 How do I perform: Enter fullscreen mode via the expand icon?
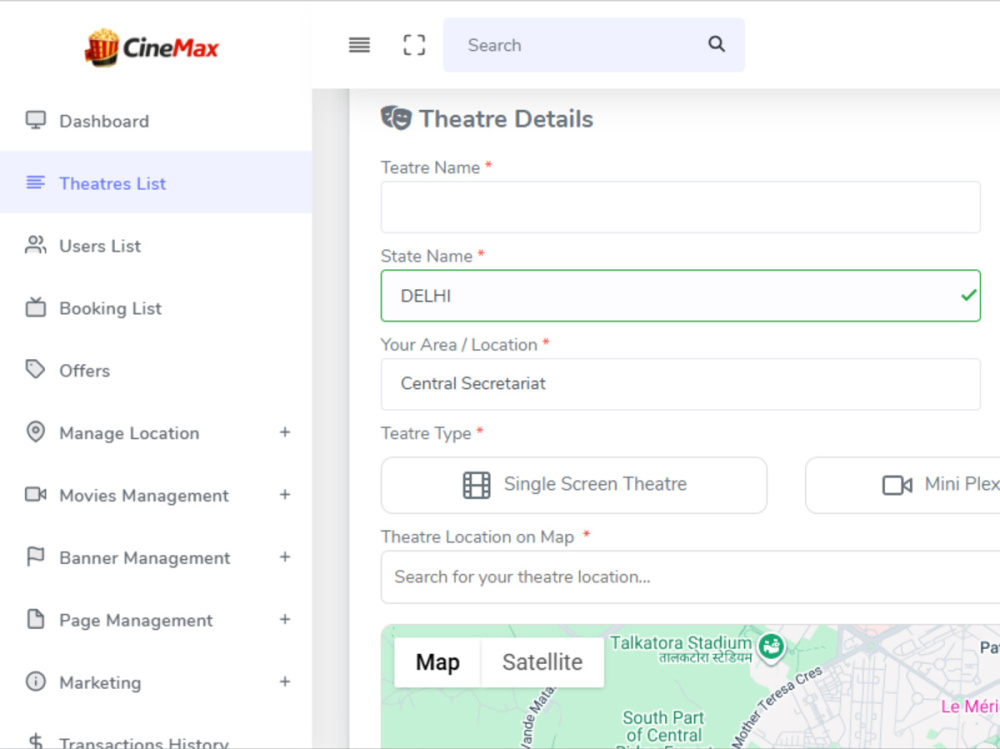point(414,45)
